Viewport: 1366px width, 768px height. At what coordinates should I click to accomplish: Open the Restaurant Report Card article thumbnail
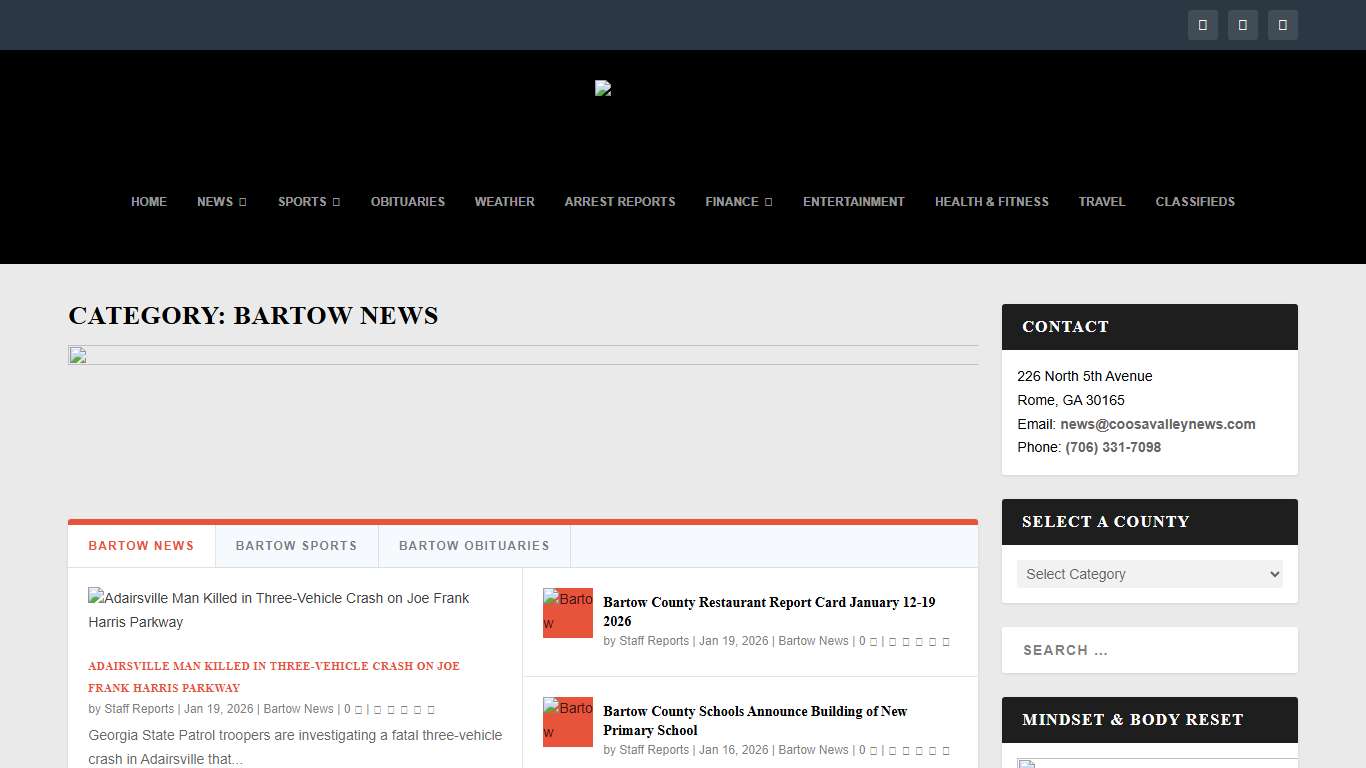point(568,613)
